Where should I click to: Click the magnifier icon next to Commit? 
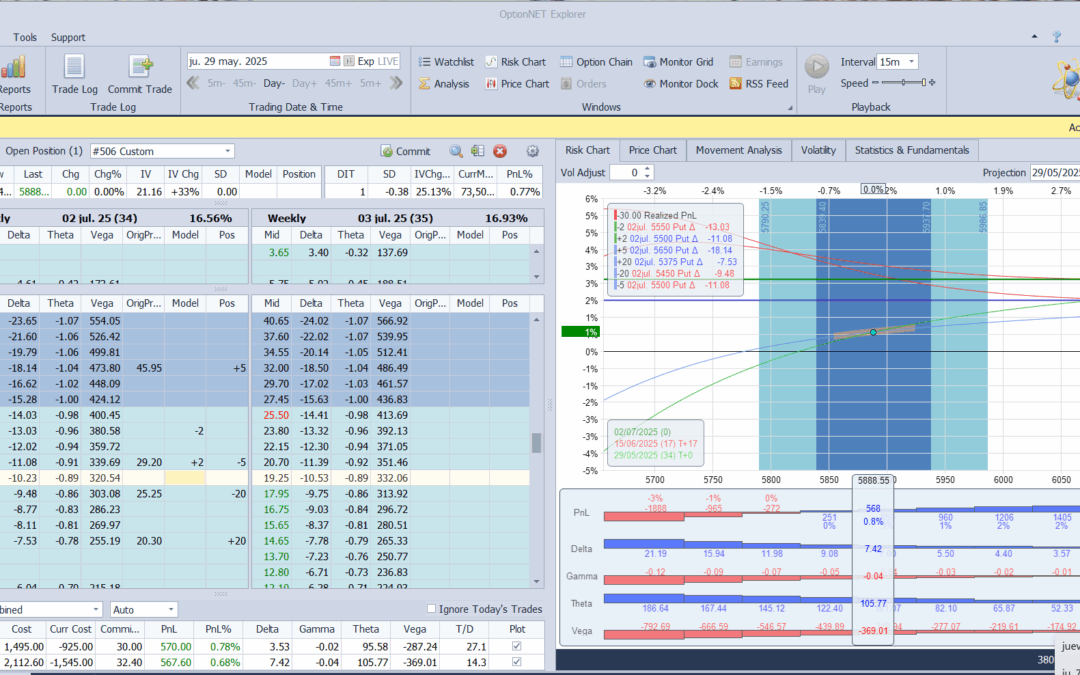click(456, 151)
